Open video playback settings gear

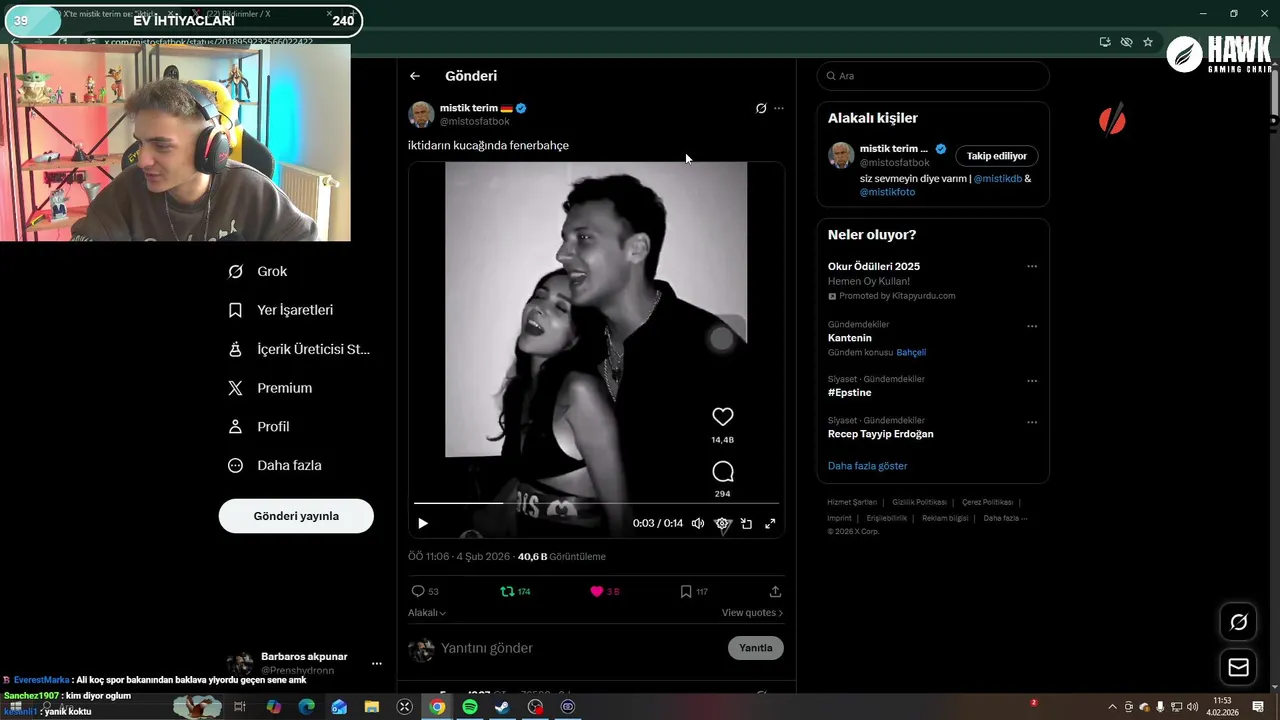tap(722, 523)
